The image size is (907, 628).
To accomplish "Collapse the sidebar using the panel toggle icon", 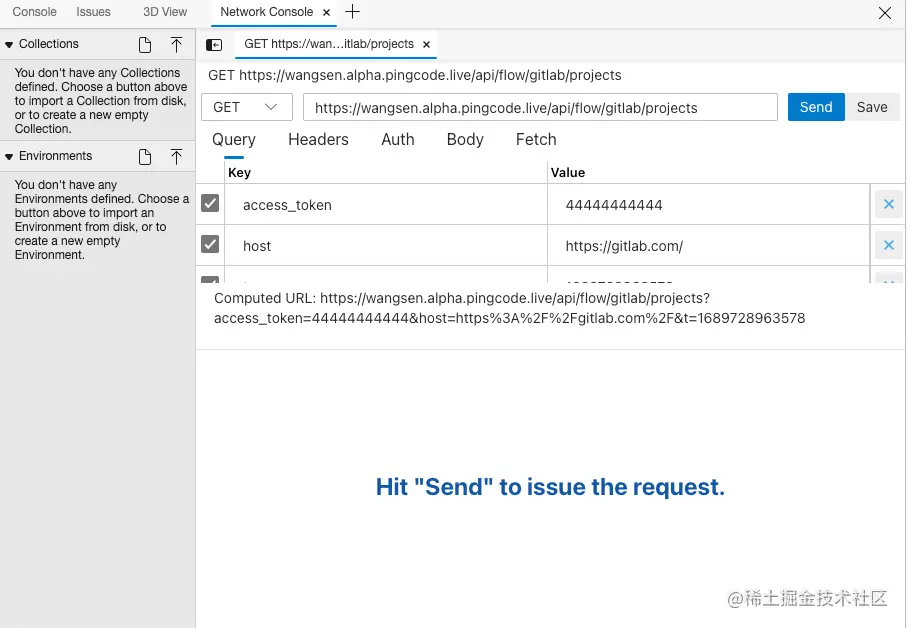I will click(x=214, y=44).
